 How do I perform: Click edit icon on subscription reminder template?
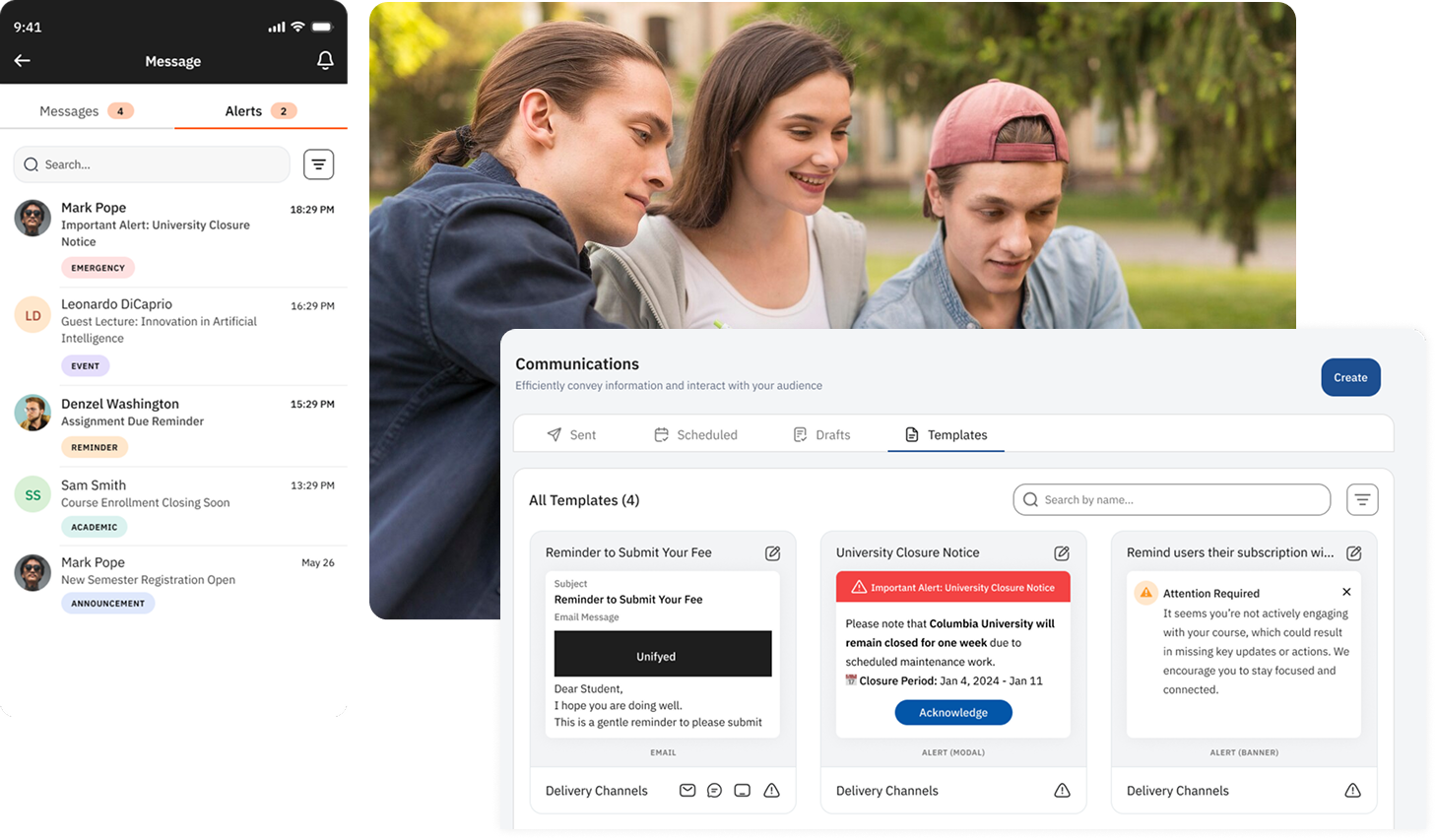[1354, 553]
